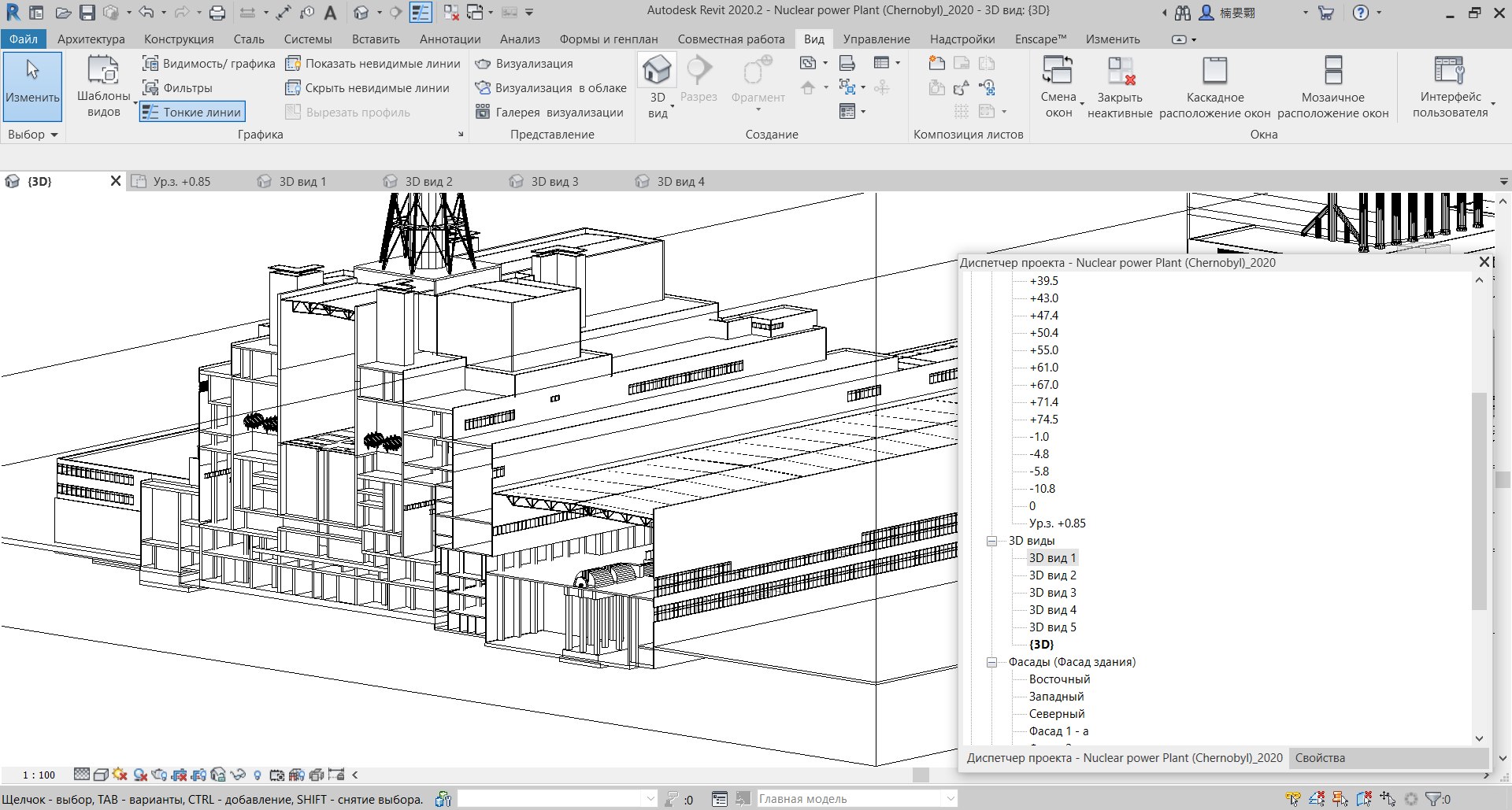Screen dimensions: 1512x810
Task: Click Мозаичное расположение окон icon
Action: 1332,71
